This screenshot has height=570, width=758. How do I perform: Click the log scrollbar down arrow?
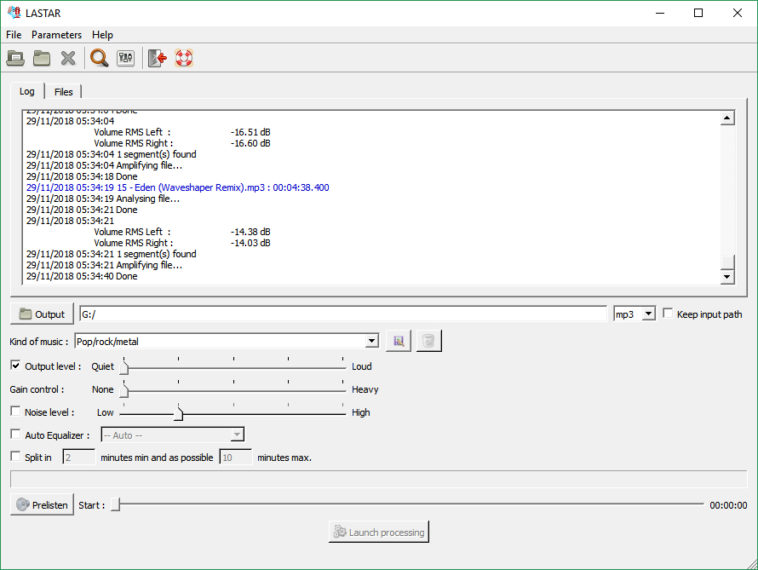pos(727,277)
